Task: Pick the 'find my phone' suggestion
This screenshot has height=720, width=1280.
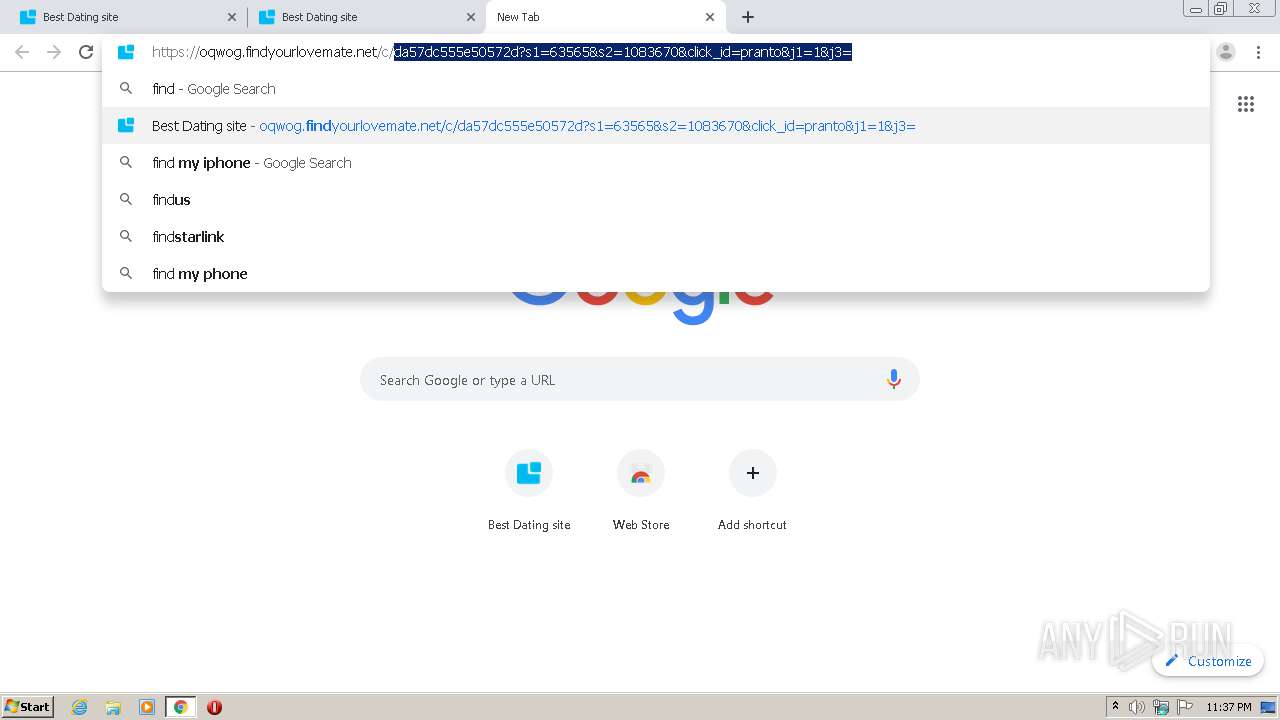Action: 656,274
